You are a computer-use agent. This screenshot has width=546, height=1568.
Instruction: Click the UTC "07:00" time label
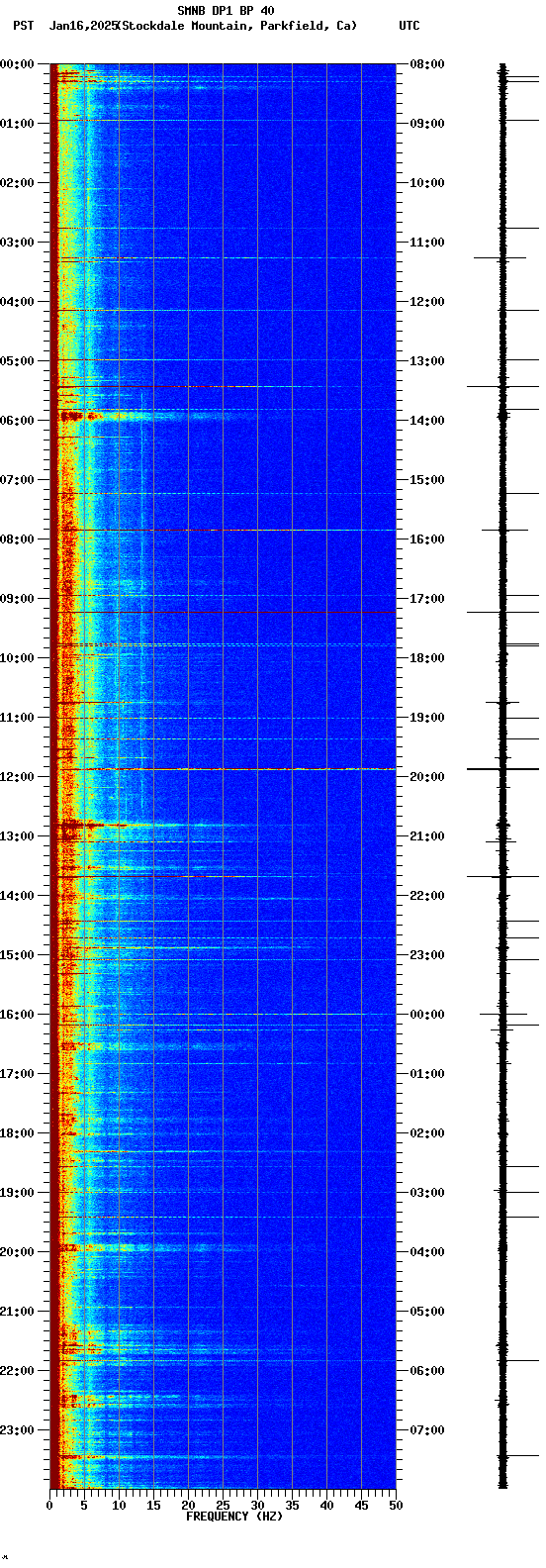[427, 1430]
